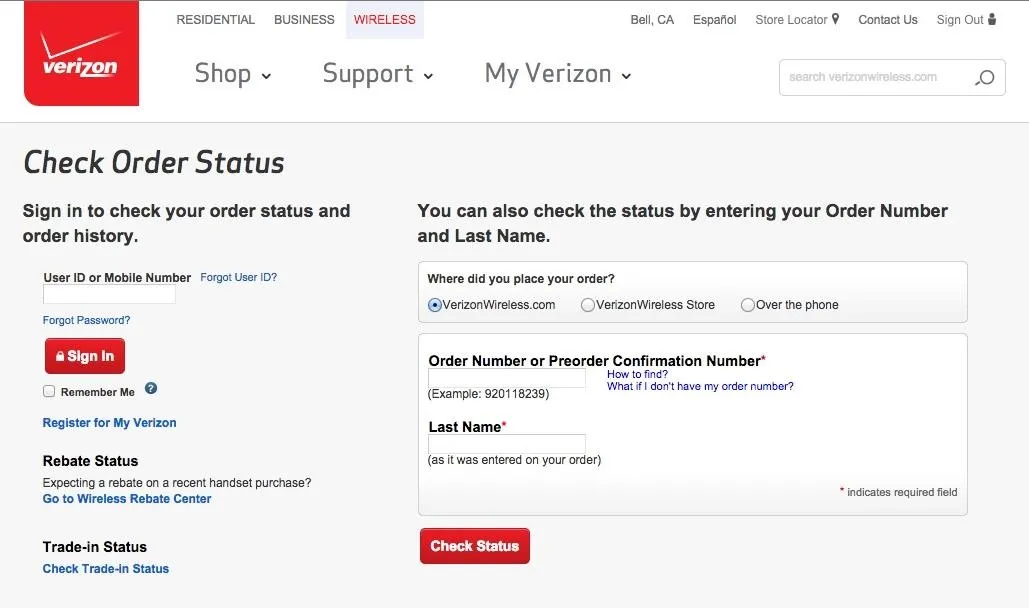This screenshot has width=1029, height=608.
Task: Open the Business tab
Action: click(x=304, y=20)
